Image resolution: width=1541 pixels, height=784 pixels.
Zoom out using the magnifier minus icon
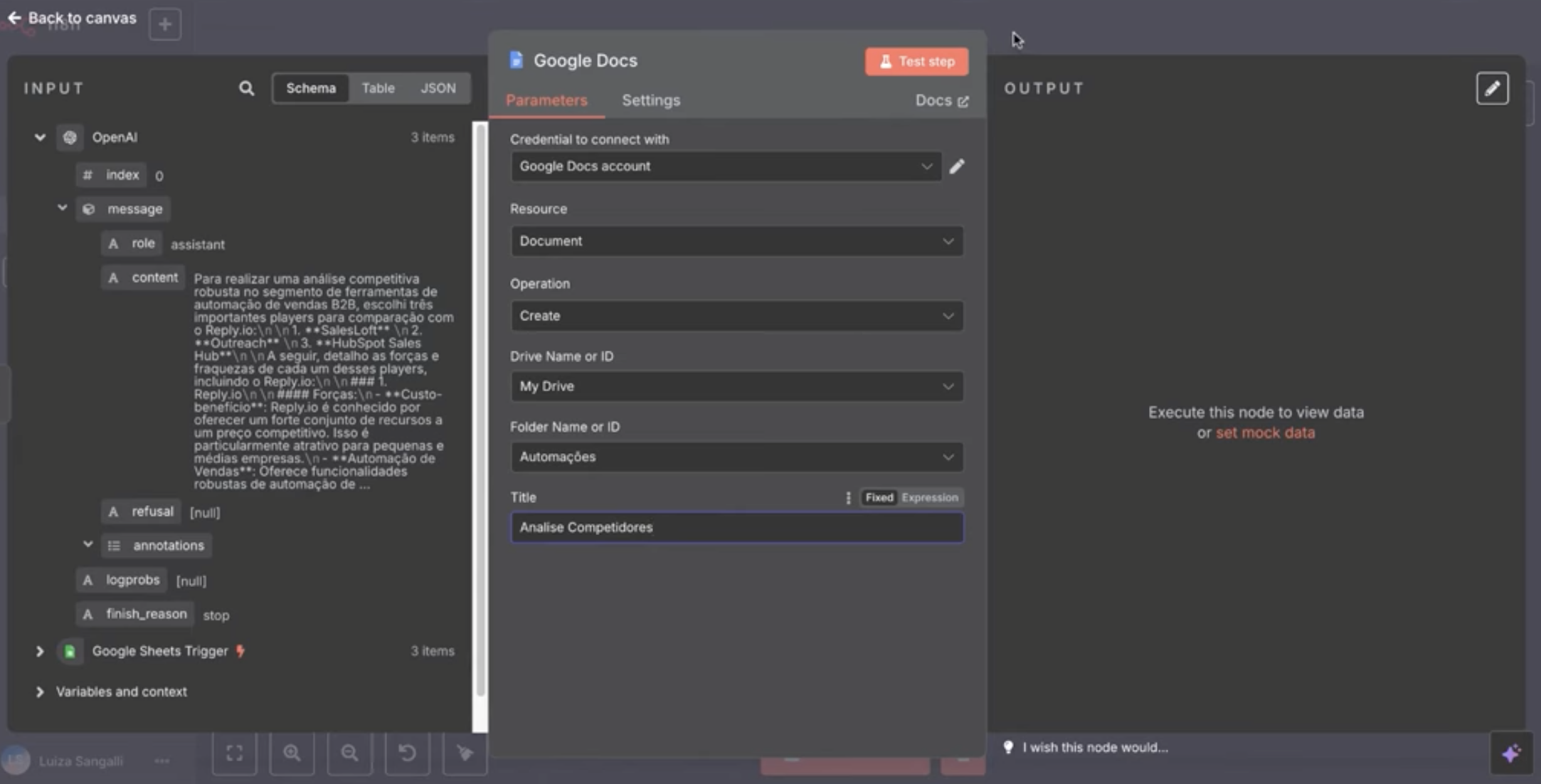349,753
